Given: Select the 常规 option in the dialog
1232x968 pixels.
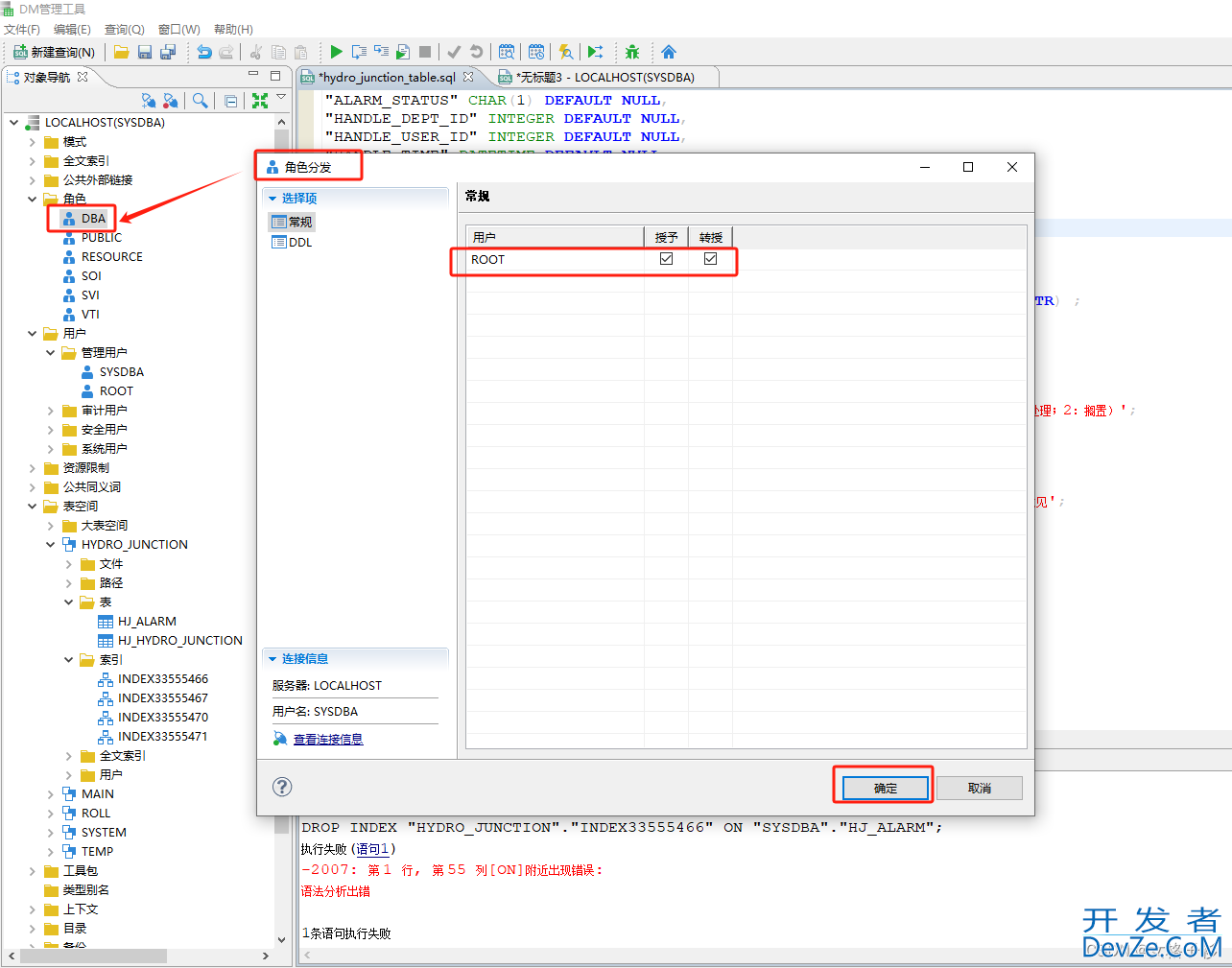Looking at the screenshot, I should (292, 222).
